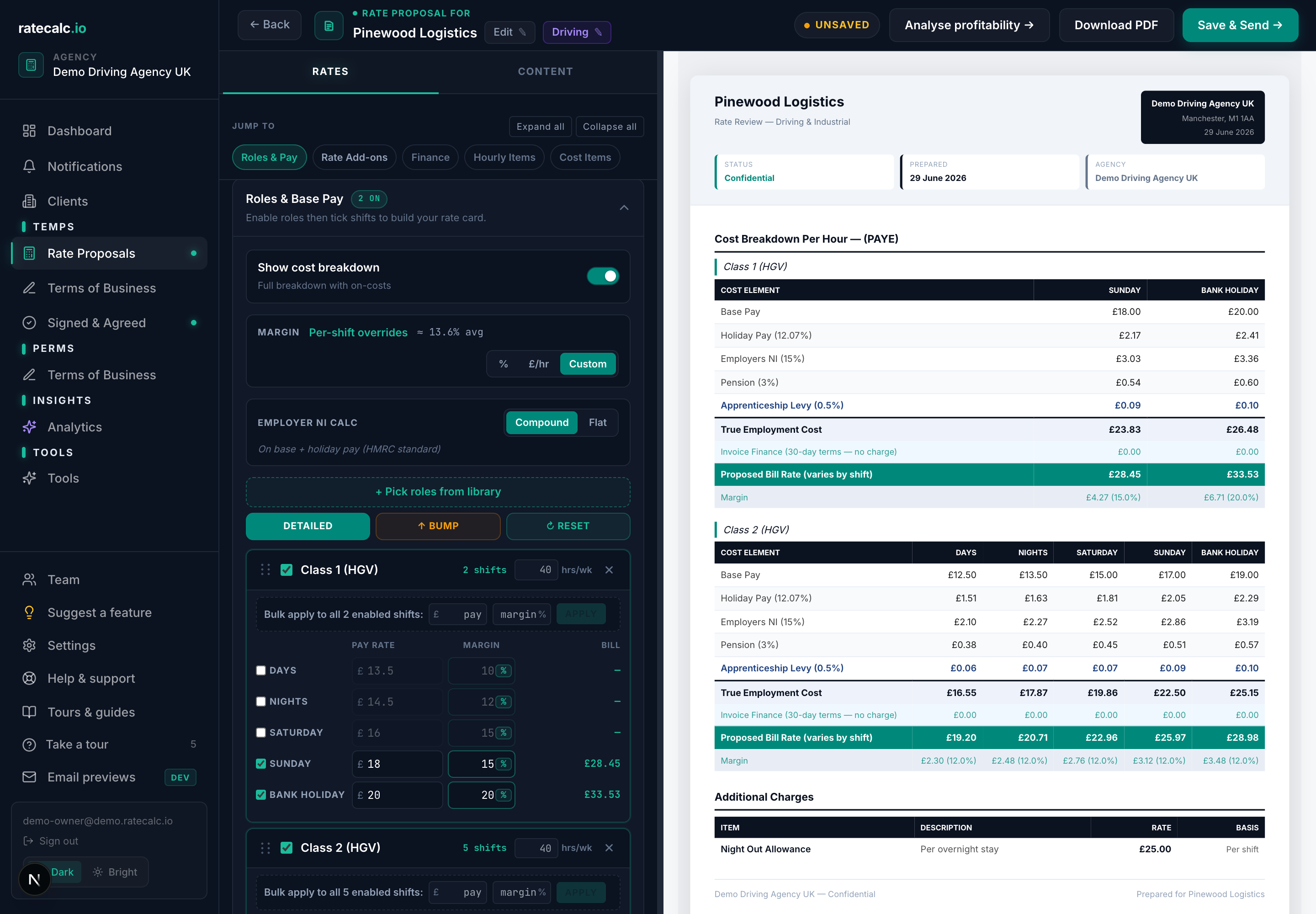
Task: Open Tours & guides book icon
Action: click(29, 712)
